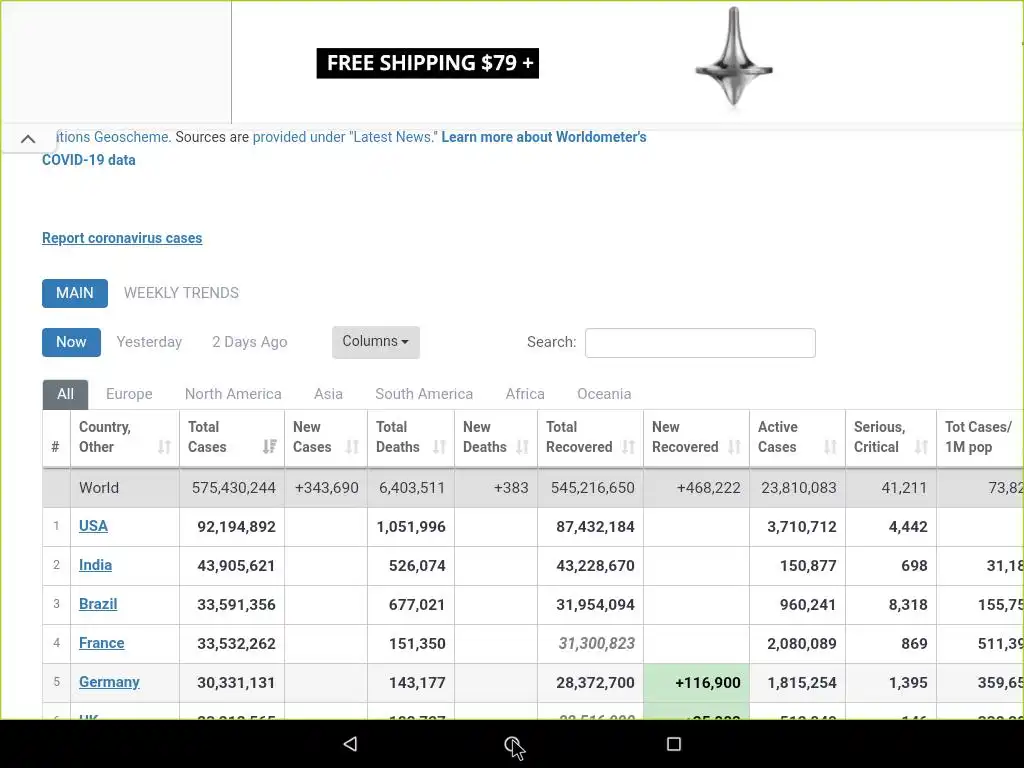Filter table by North America
1024x768 pixels.
pyautogui.click(x=233, y=394)
